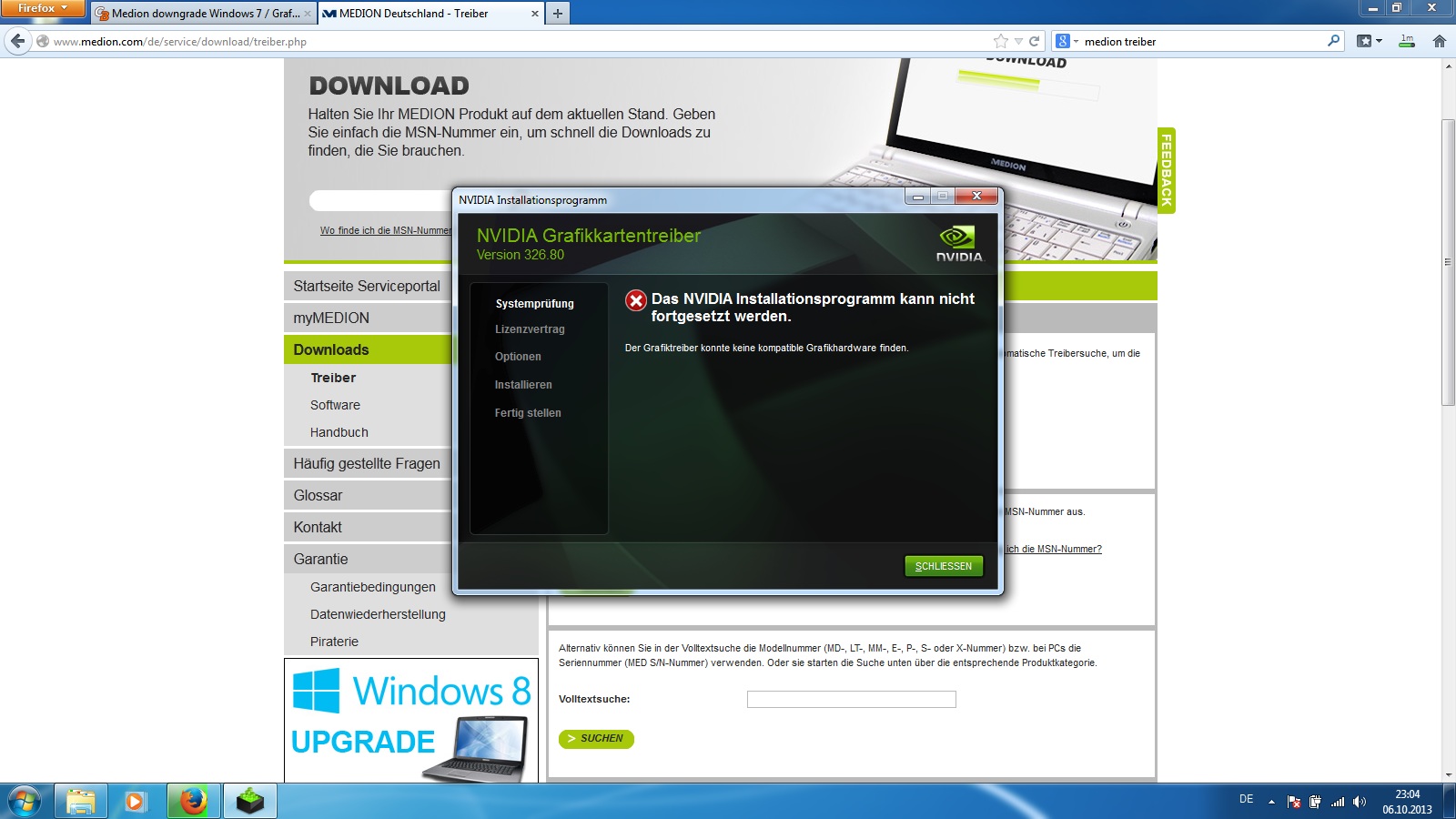
Task: Select Systemprüfung step in installer sidebar
Action: 534,304
